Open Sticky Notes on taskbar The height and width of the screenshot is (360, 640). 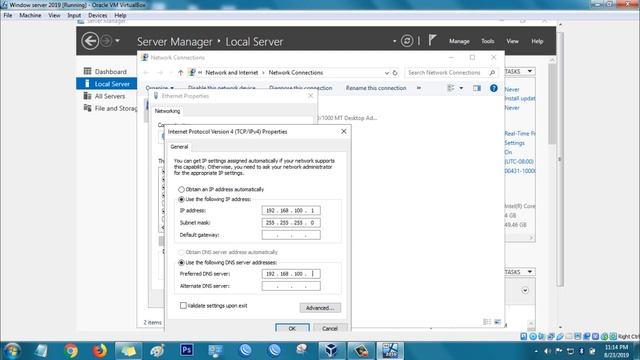coord(128,351)
